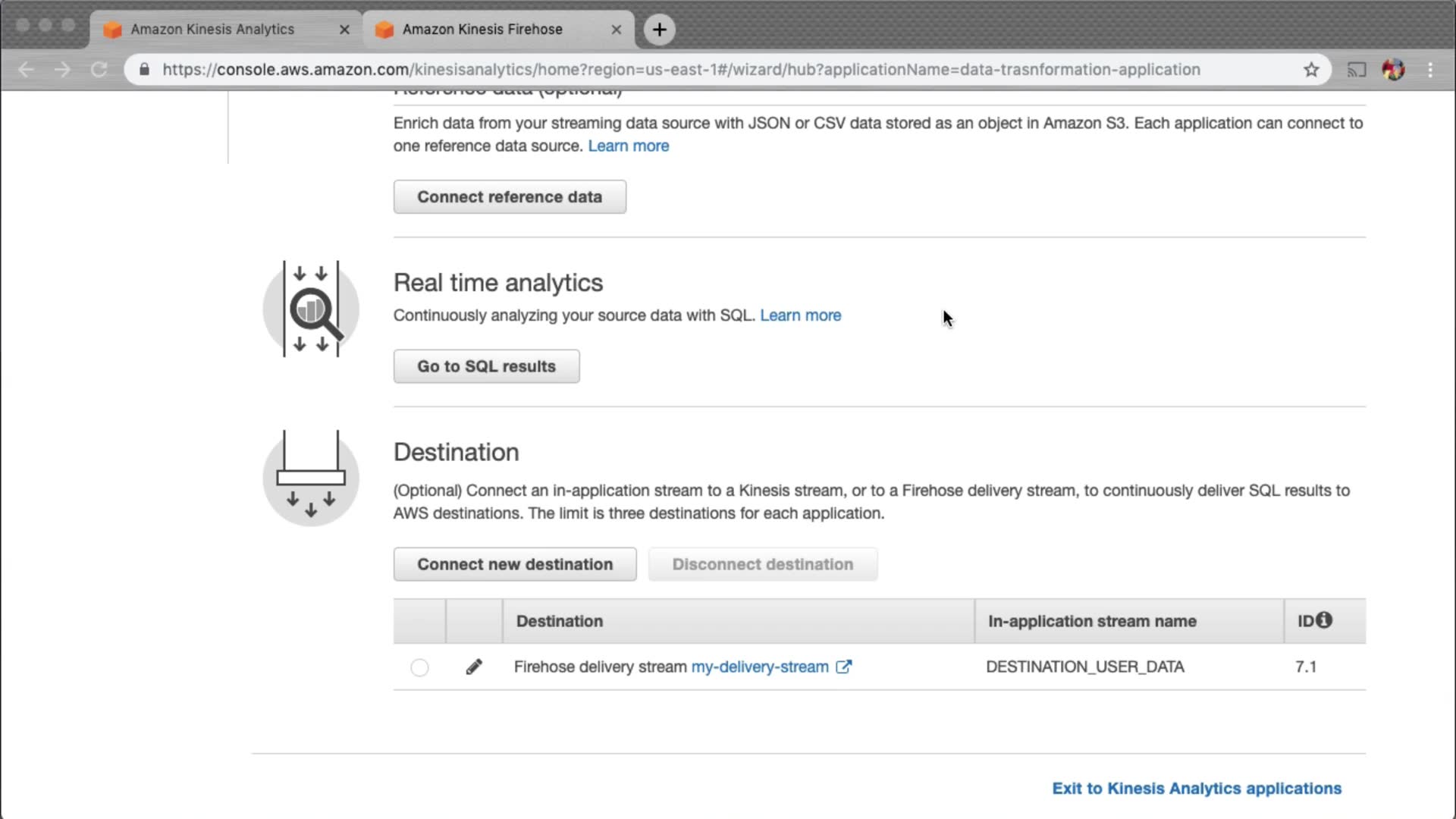The width and height of the screenshot is (1456, 819).
Task: Click the bookmark star in address bar
Action: [x=1311, y=70]
